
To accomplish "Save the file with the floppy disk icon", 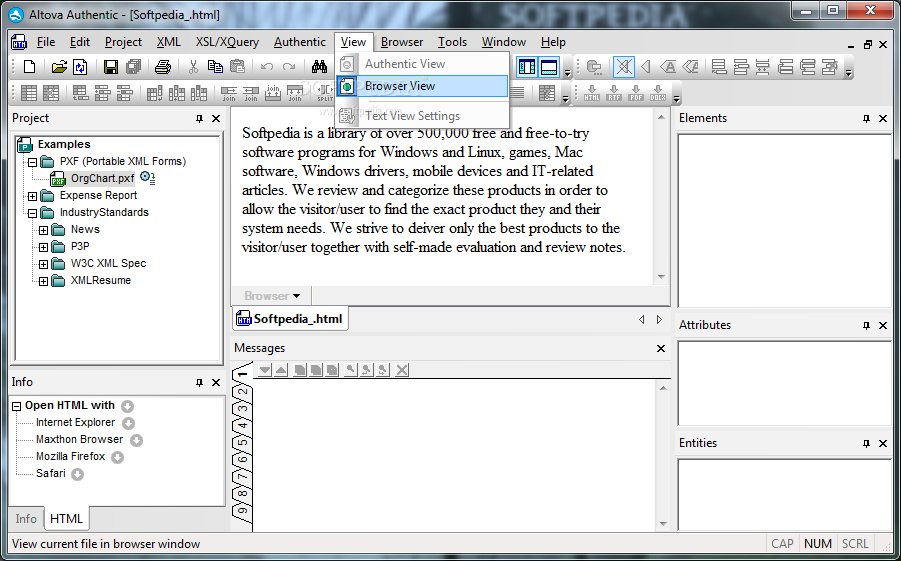I will tap(110, 67).
